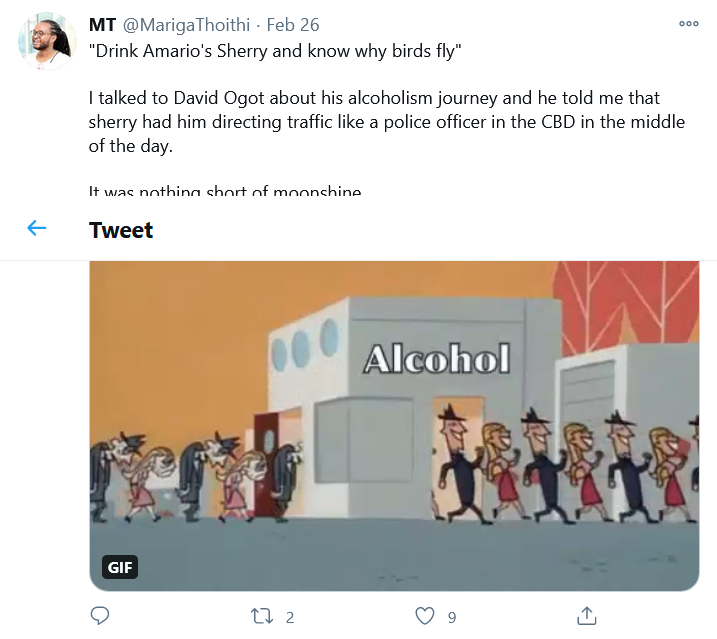Click the GIF badge on the media
Image resolution: width=717 pixels, height=639 pixels.
coord(120,568)
